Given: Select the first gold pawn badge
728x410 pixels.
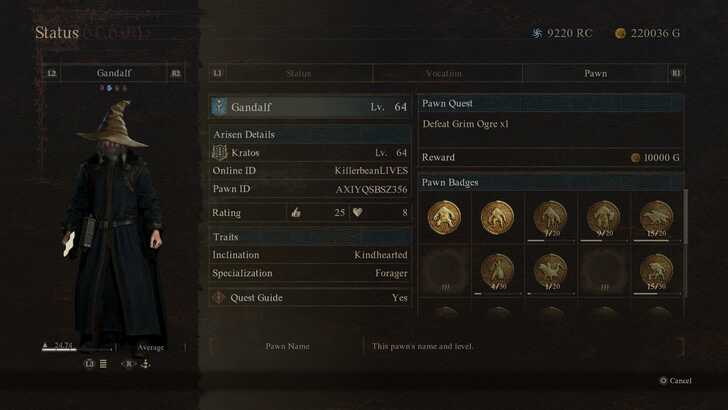Looking at the screenshot, I should (x=444, y=217).
